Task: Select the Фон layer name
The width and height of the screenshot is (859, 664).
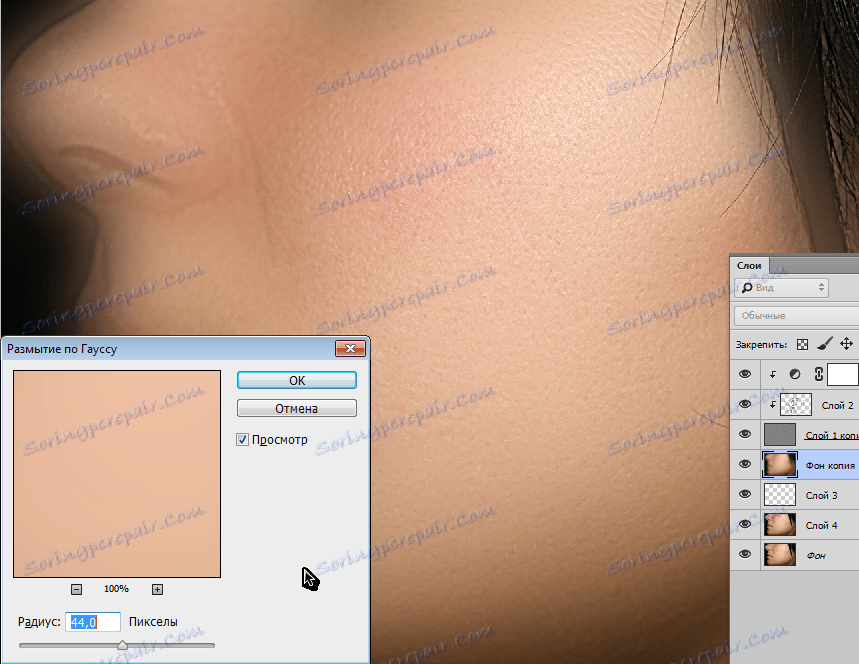Action: 816,556
